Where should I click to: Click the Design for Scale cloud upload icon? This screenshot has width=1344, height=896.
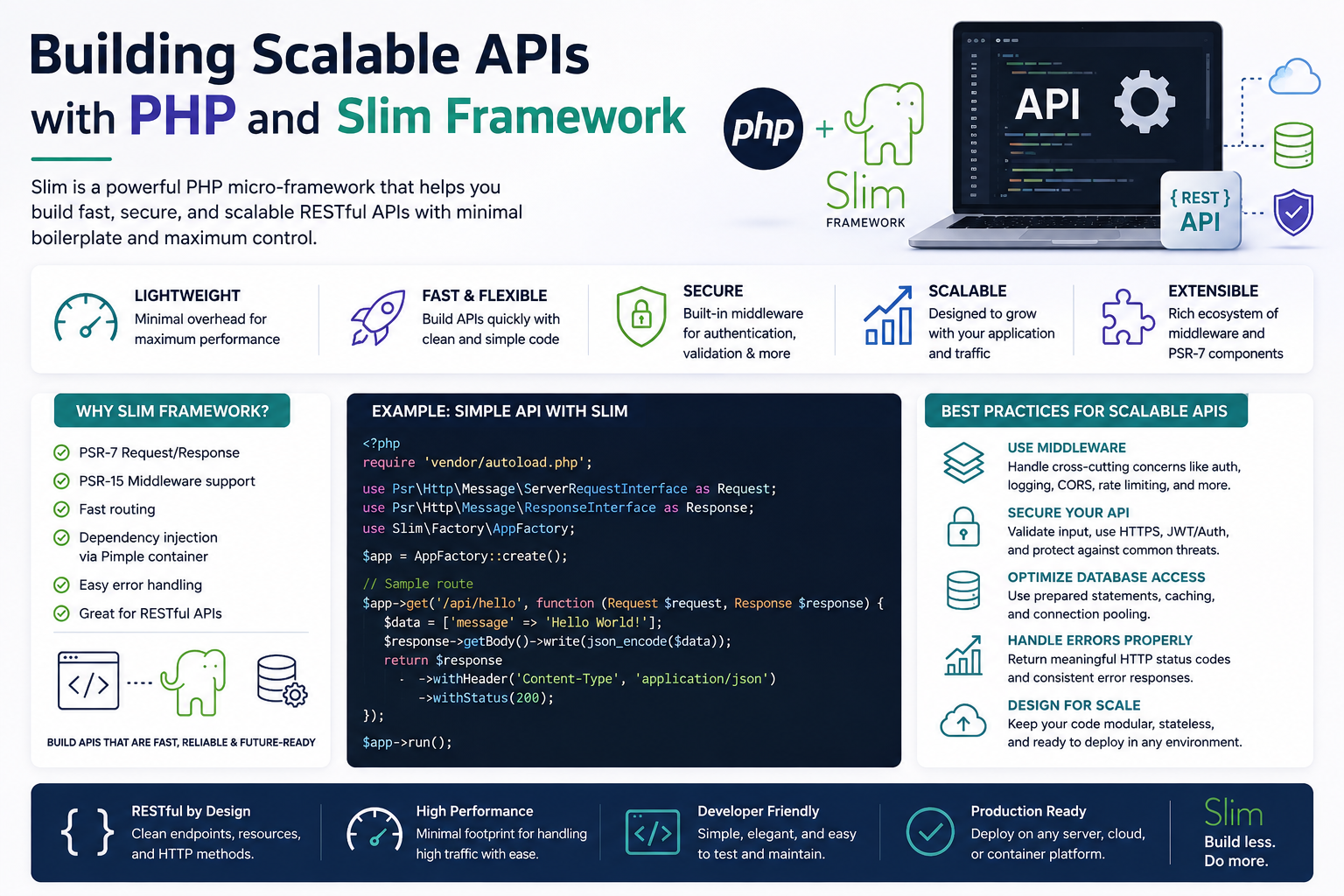pyautogui.click(x=963, y=720)
